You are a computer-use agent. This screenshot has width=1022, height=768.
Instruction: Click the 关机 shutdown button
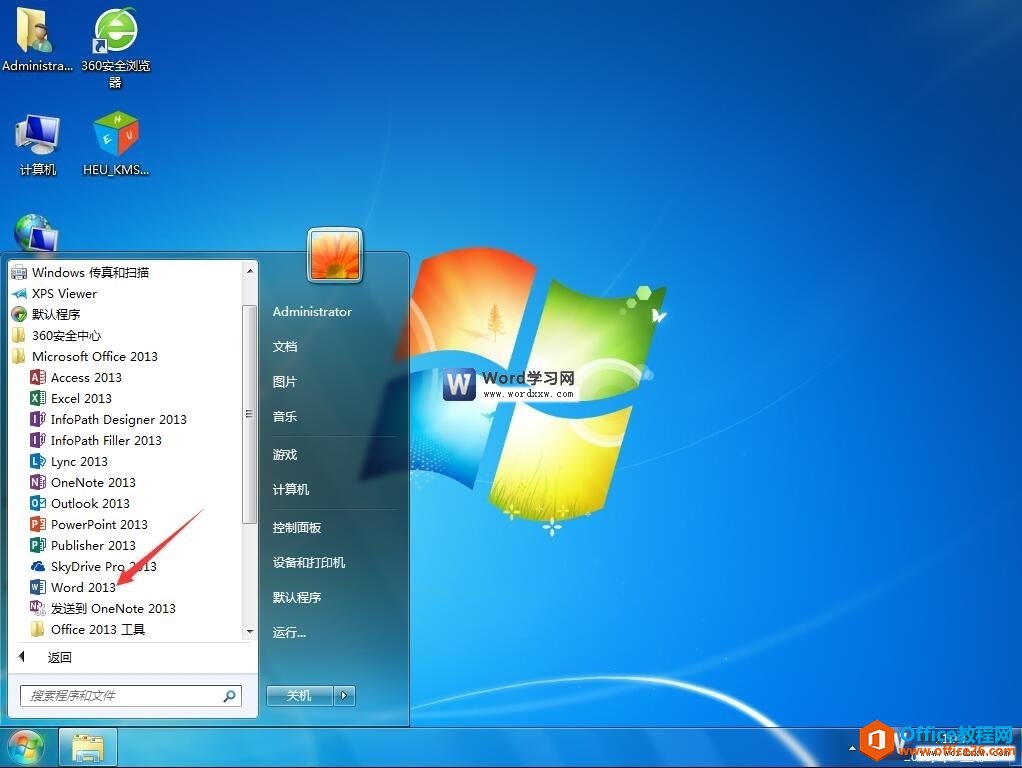point(300,696)
